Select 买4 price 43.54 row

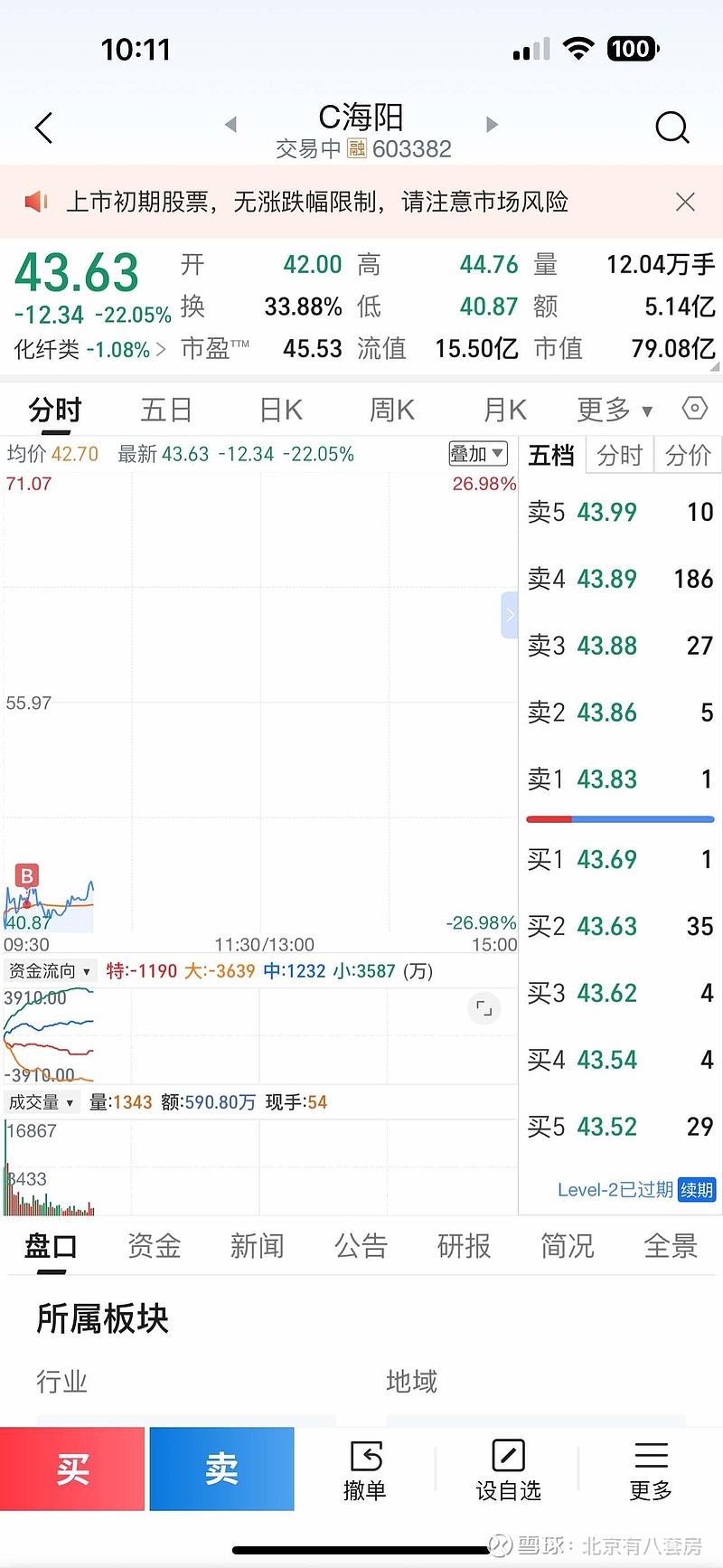(x=620, y=1060)
